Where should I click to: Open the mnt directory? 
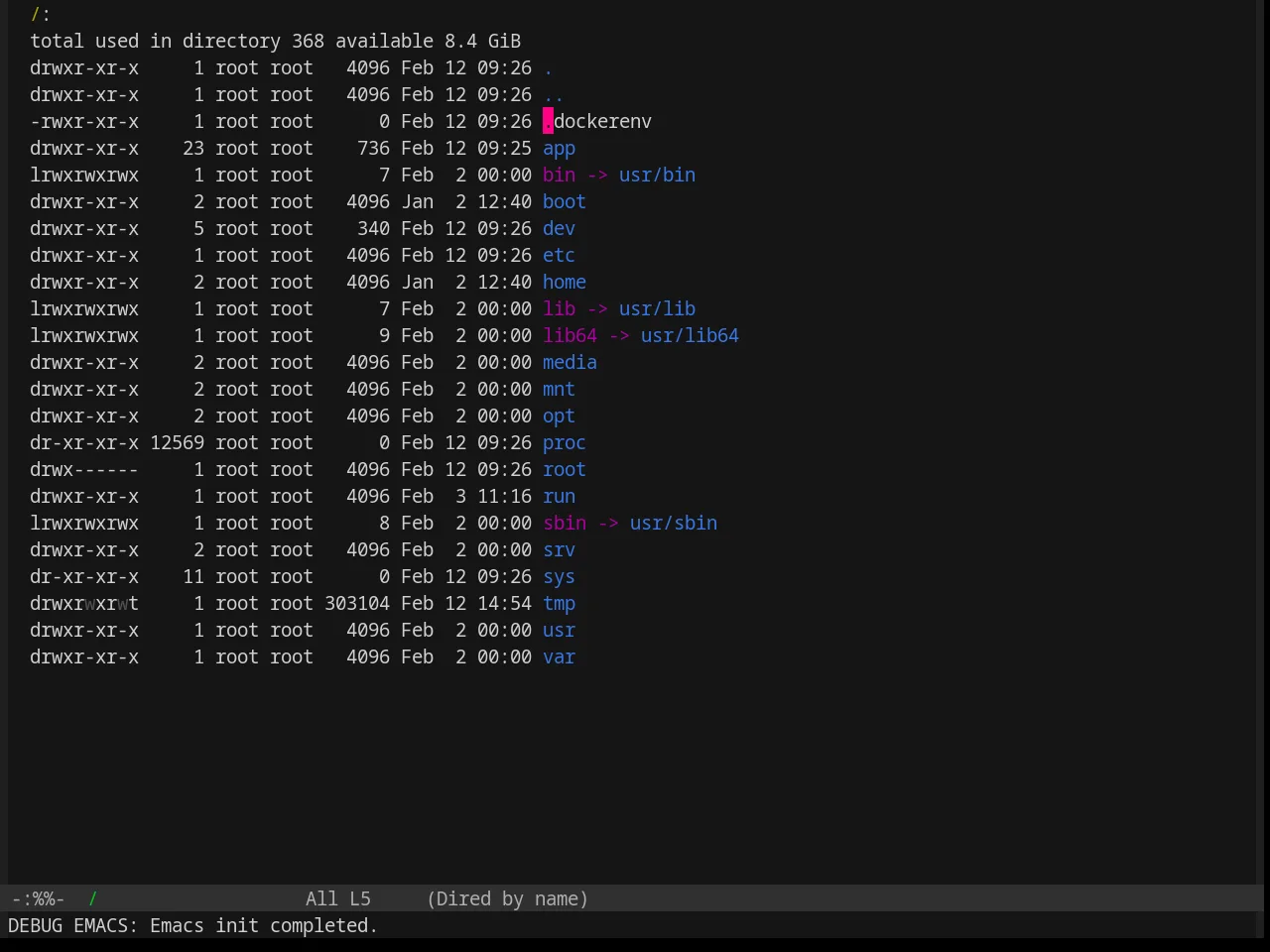coord(559,390)
